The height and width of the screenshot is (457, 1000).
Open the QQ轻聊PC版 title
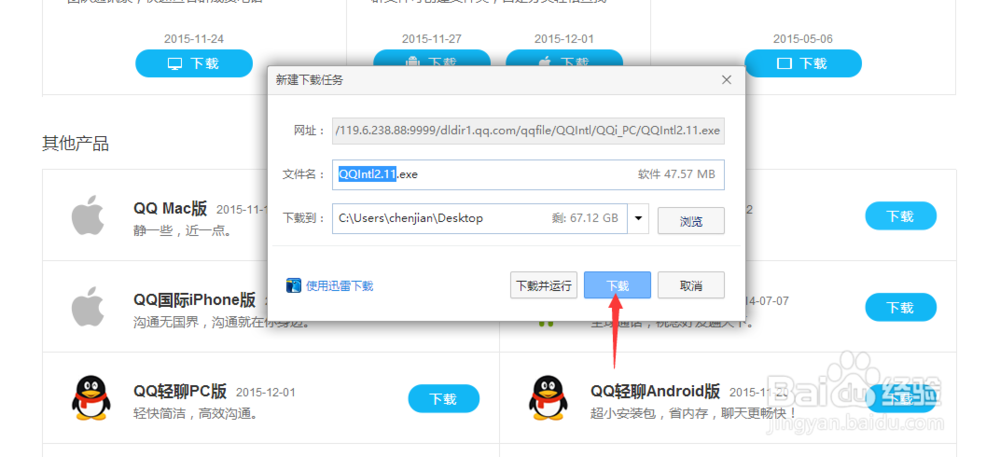(x=180, y=391)
